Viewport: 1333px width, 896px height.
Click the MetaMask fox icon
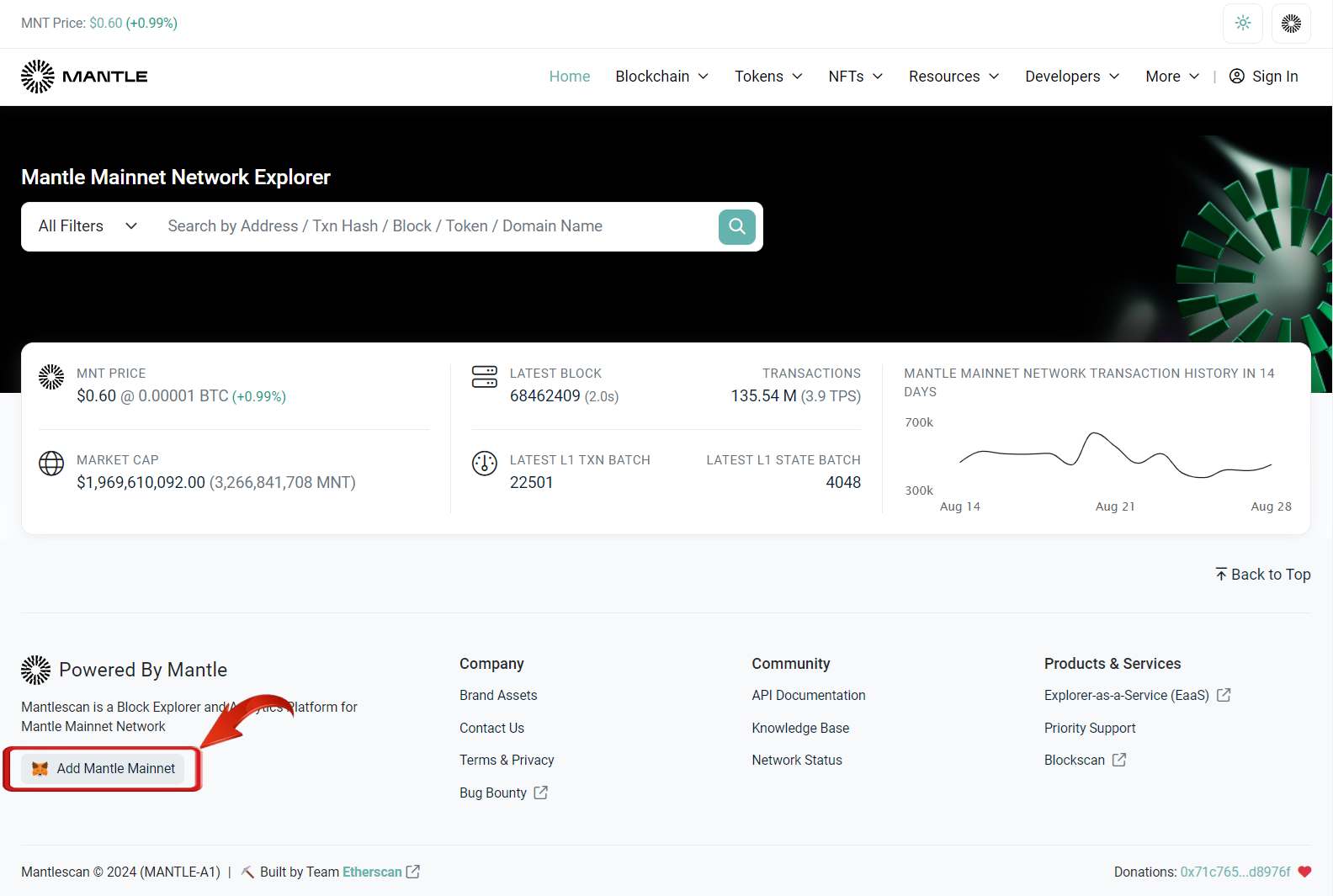40,768
